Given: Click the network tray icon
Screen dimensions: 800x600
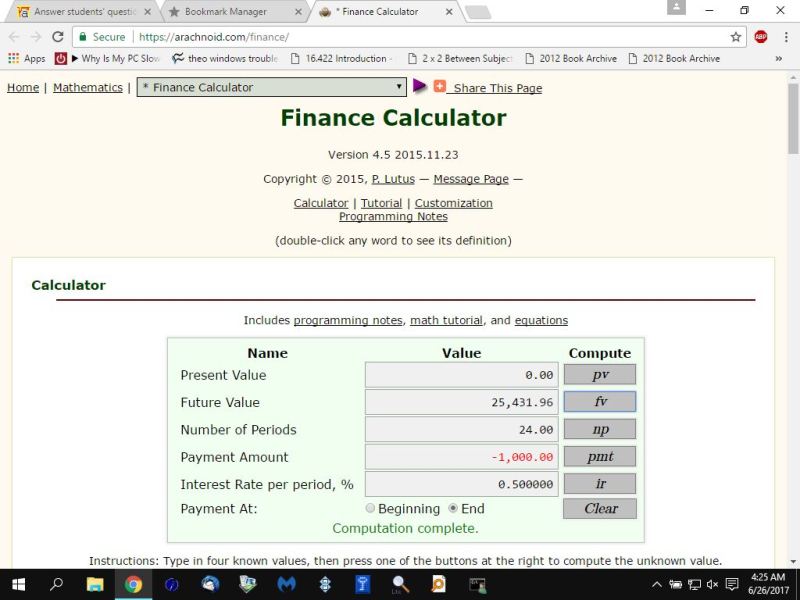Looking at the screenshot, I should click(x=694, y=585).
